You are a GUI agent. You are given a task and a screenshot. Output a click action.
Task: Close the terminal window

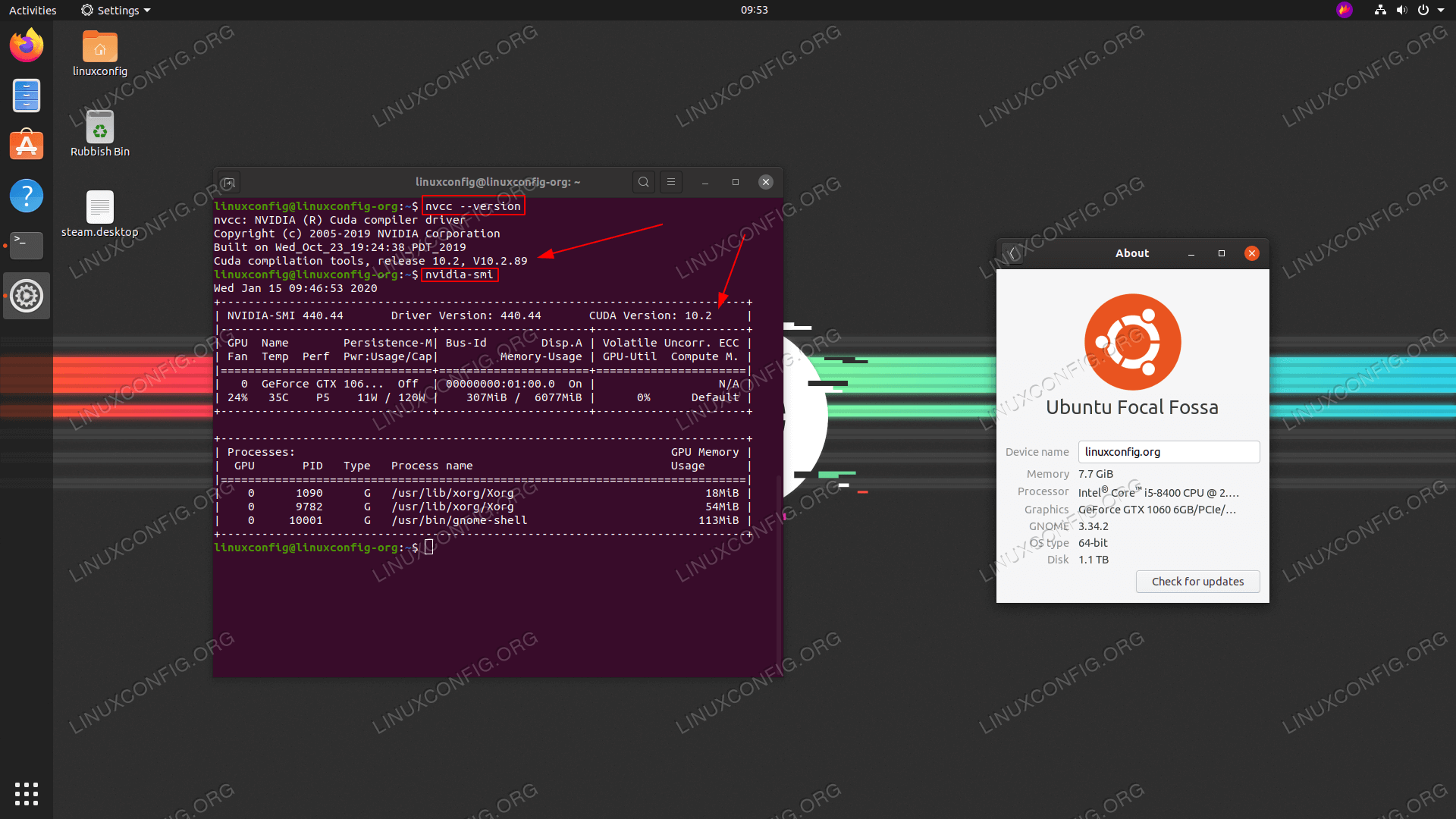pos(766,182)
